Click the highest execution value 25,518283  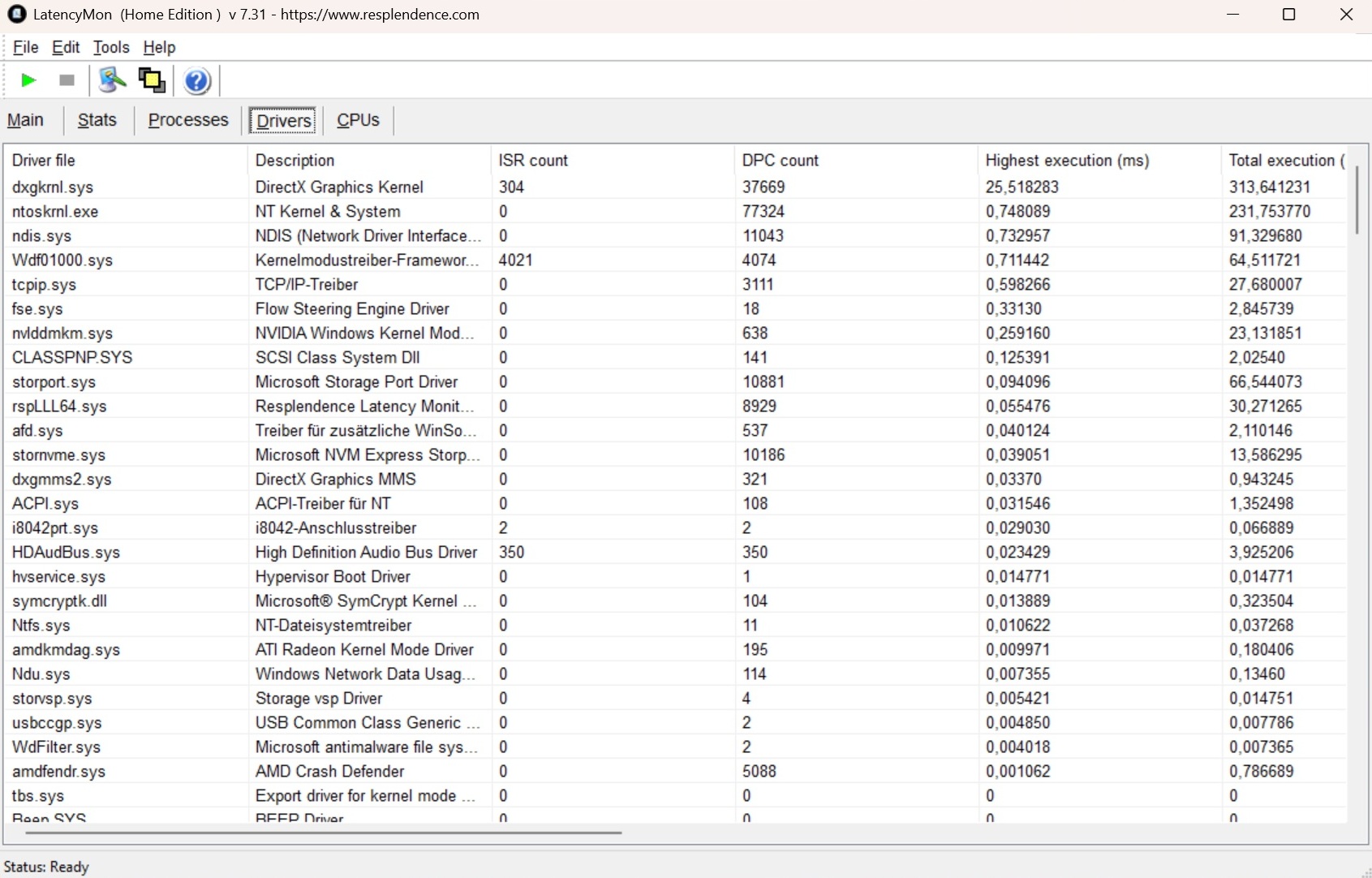1022,187
